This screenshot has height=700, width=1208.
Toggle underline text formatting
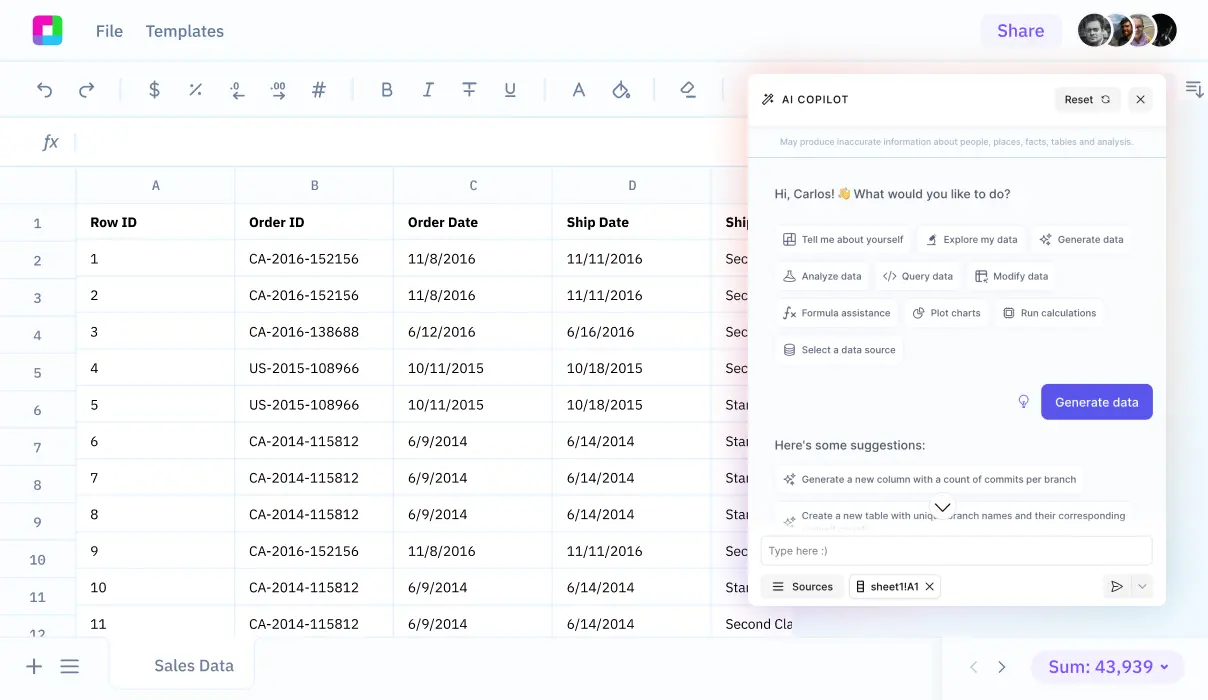point(510,90)
